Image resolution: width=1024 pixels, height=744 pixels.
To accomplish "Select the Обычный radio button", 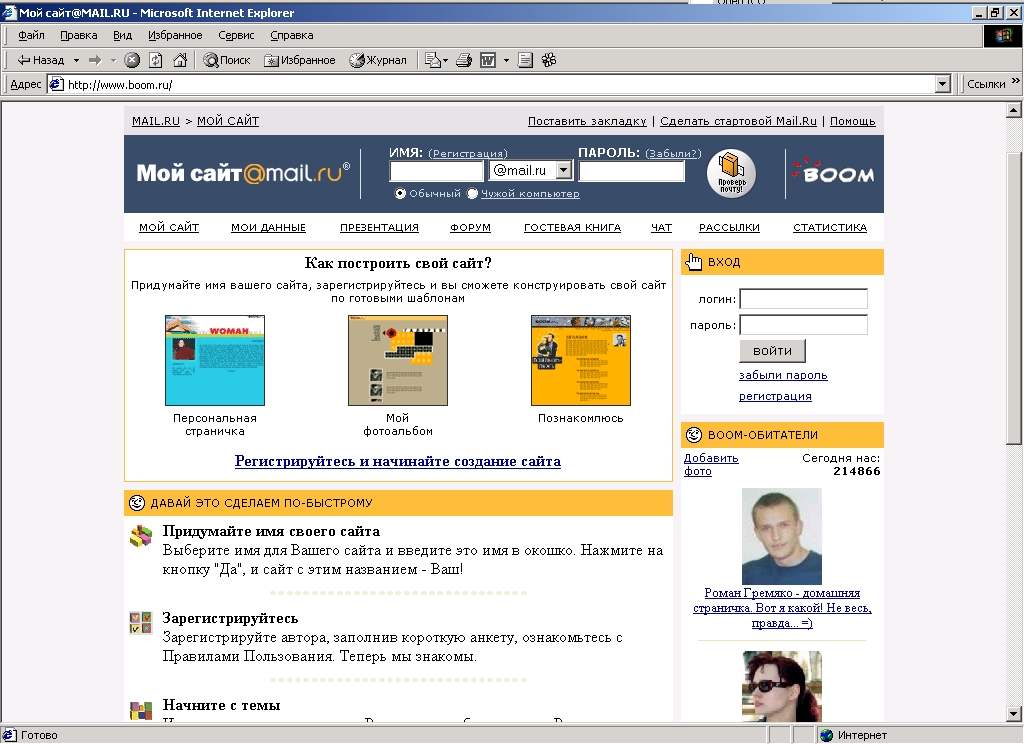I will point(400,193).
